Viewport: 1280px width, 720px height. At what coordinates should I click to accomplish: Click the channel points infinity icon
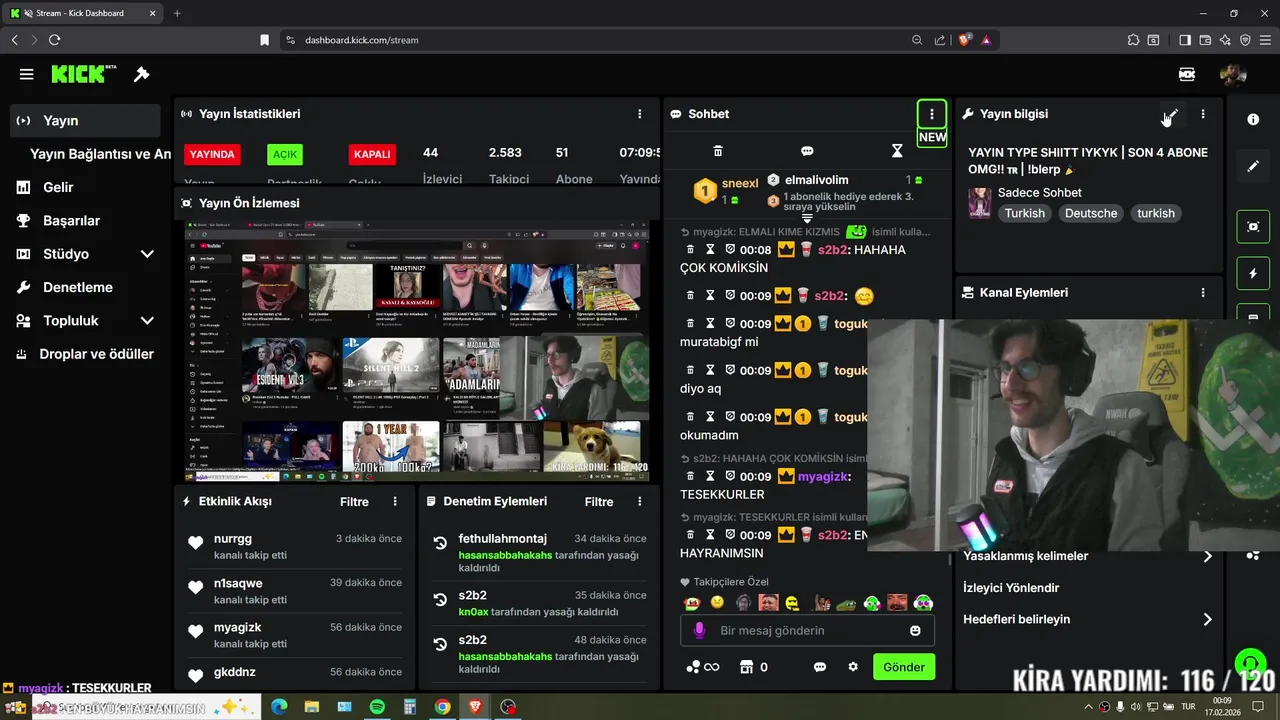pyautogui.click(x=703, y=667)
